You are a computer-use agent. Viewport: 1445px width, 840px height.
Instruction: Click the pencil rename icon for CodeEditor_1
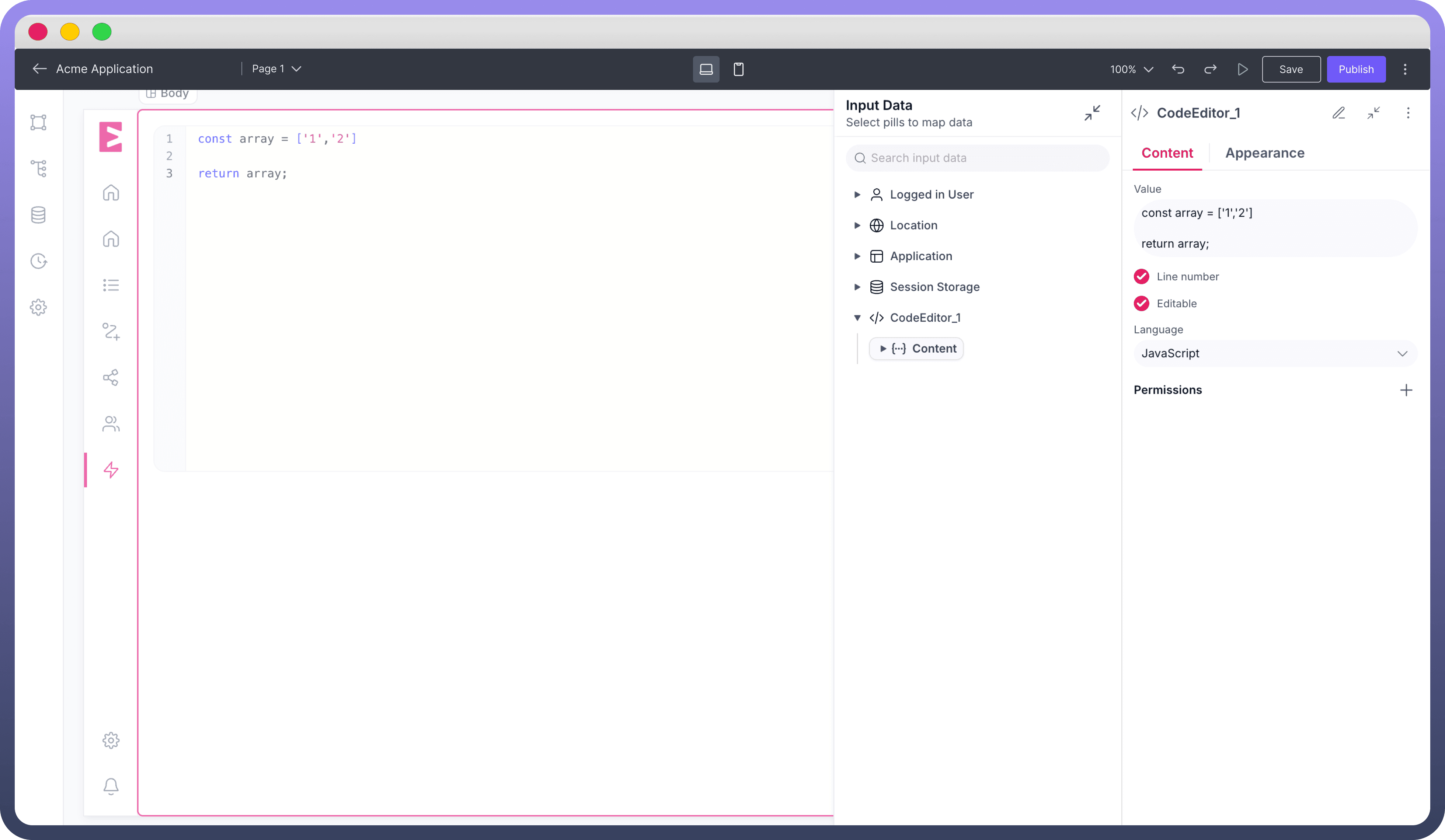pyautogui.click(x=1338, y=113)
